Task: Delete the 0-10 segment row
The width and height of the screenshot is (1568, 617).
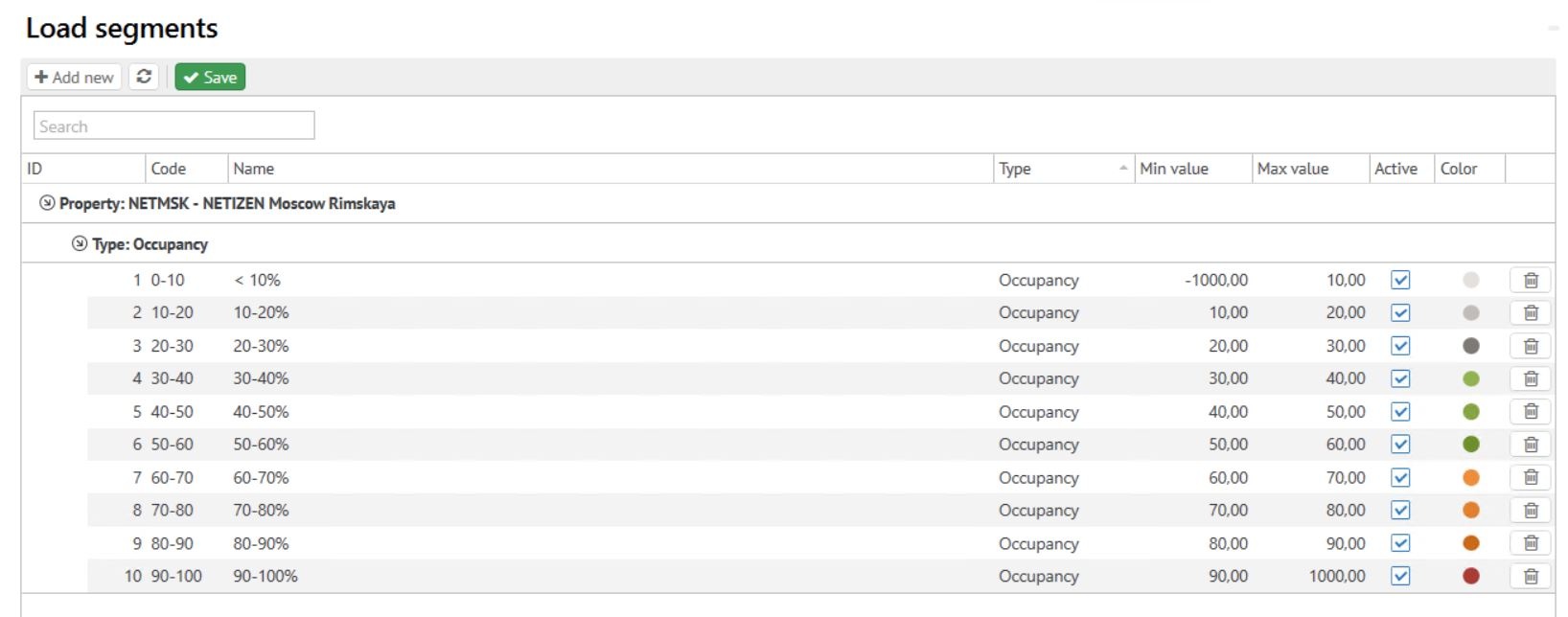Action: 1531,280
